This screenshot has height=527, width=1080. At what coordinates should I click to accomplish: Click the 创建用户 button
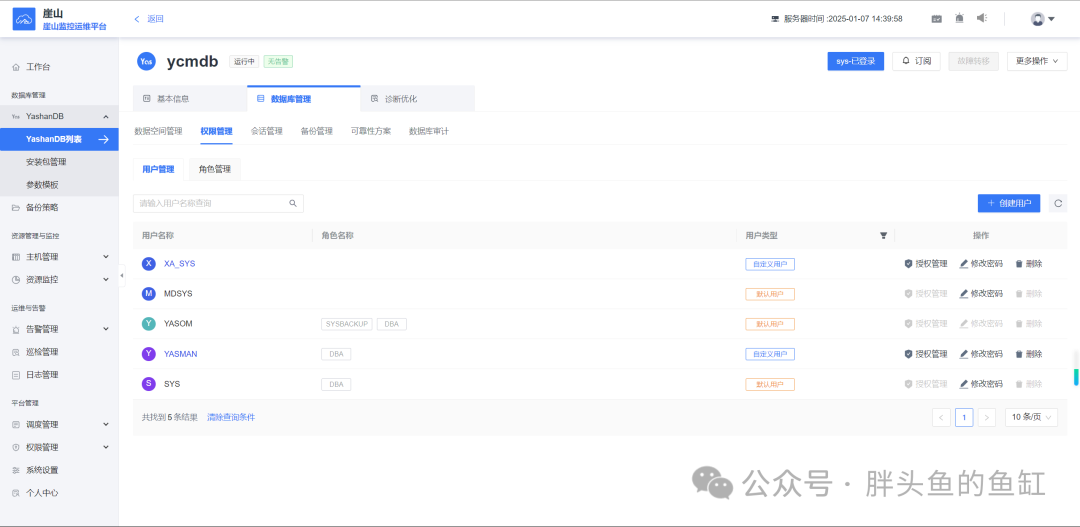click(x=1008, y=203)
